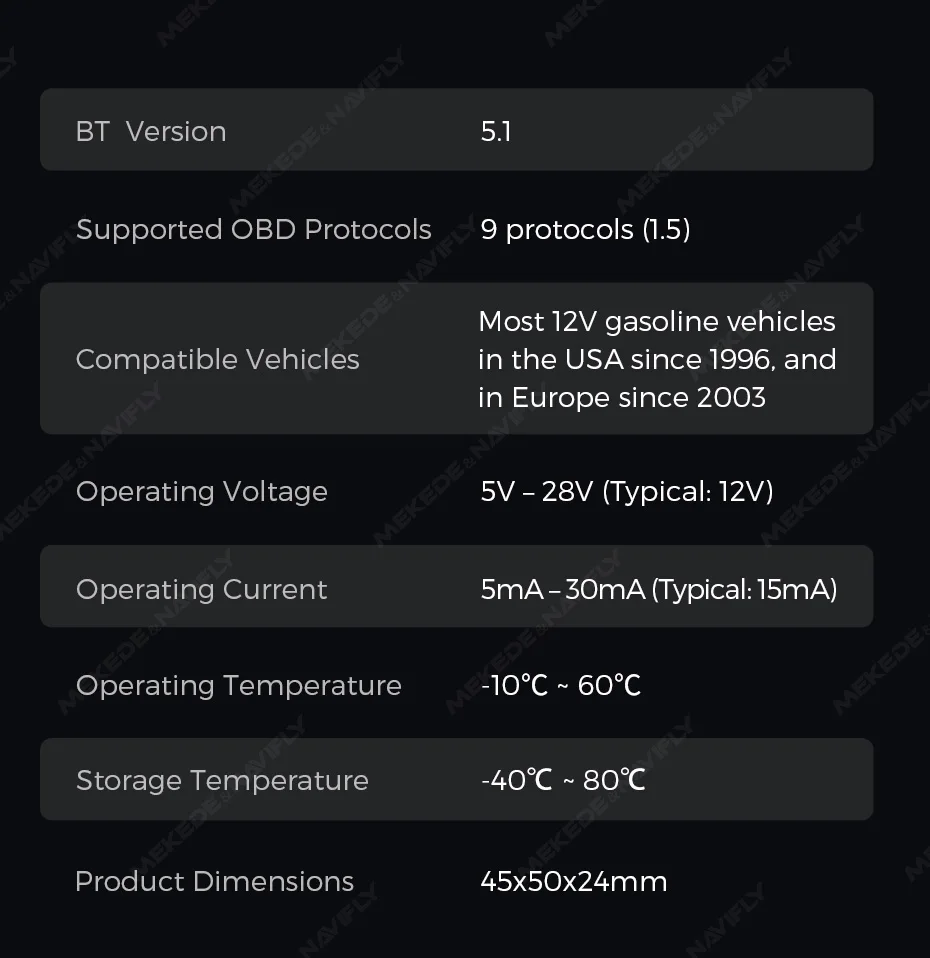Click the 'Operating Current' label
This screenshot has height=958, width=930.
(202, 589)
